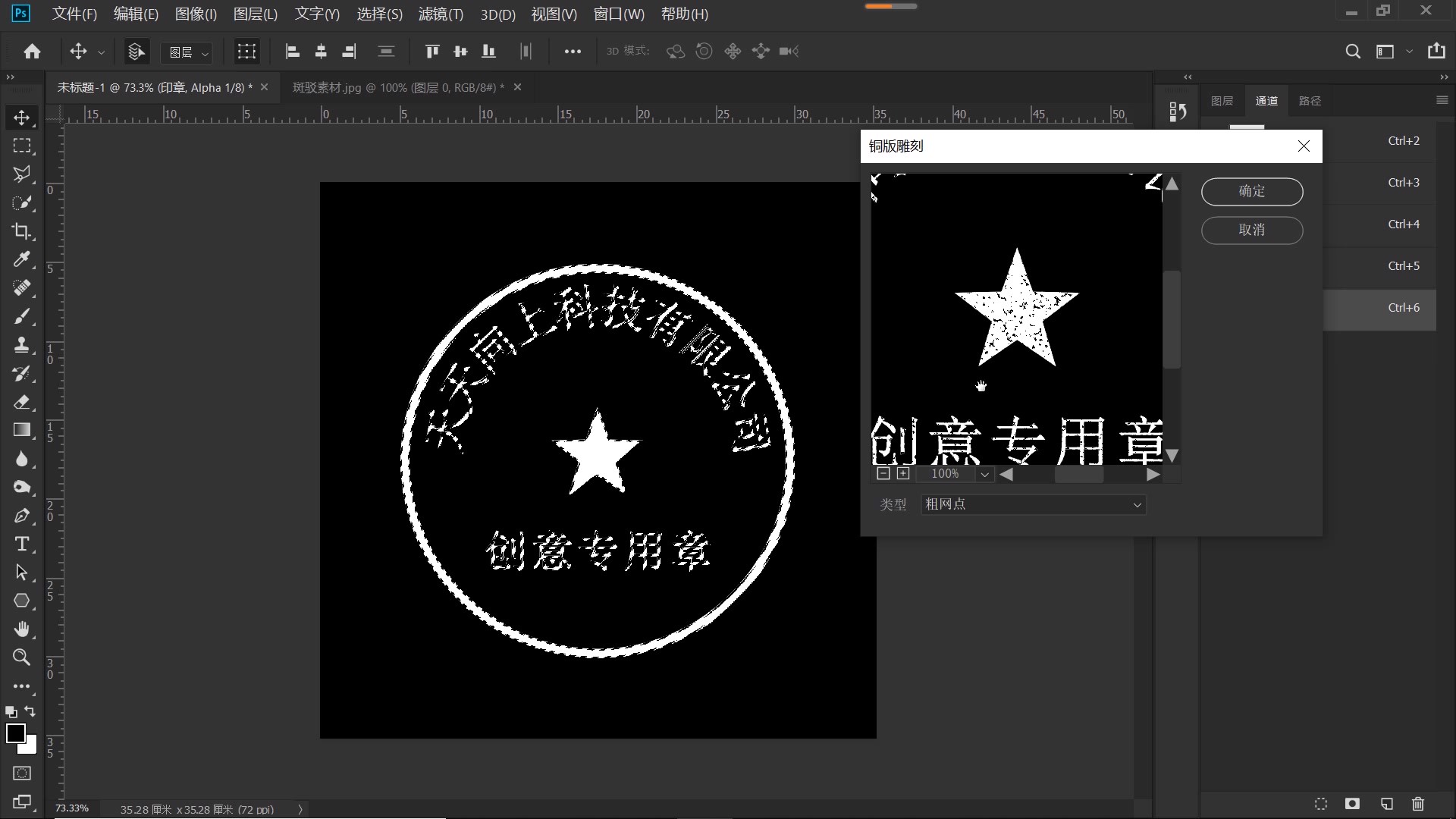This screenshot has width=1456, height=819.
Task: Click the black foreground color swatch
Action: tap(16, 733)
